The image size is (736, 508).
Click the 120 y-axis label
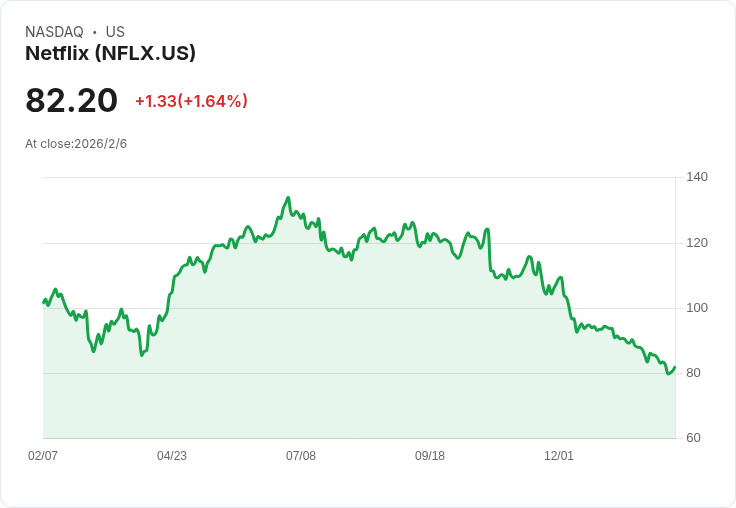[x=697, y=243]
